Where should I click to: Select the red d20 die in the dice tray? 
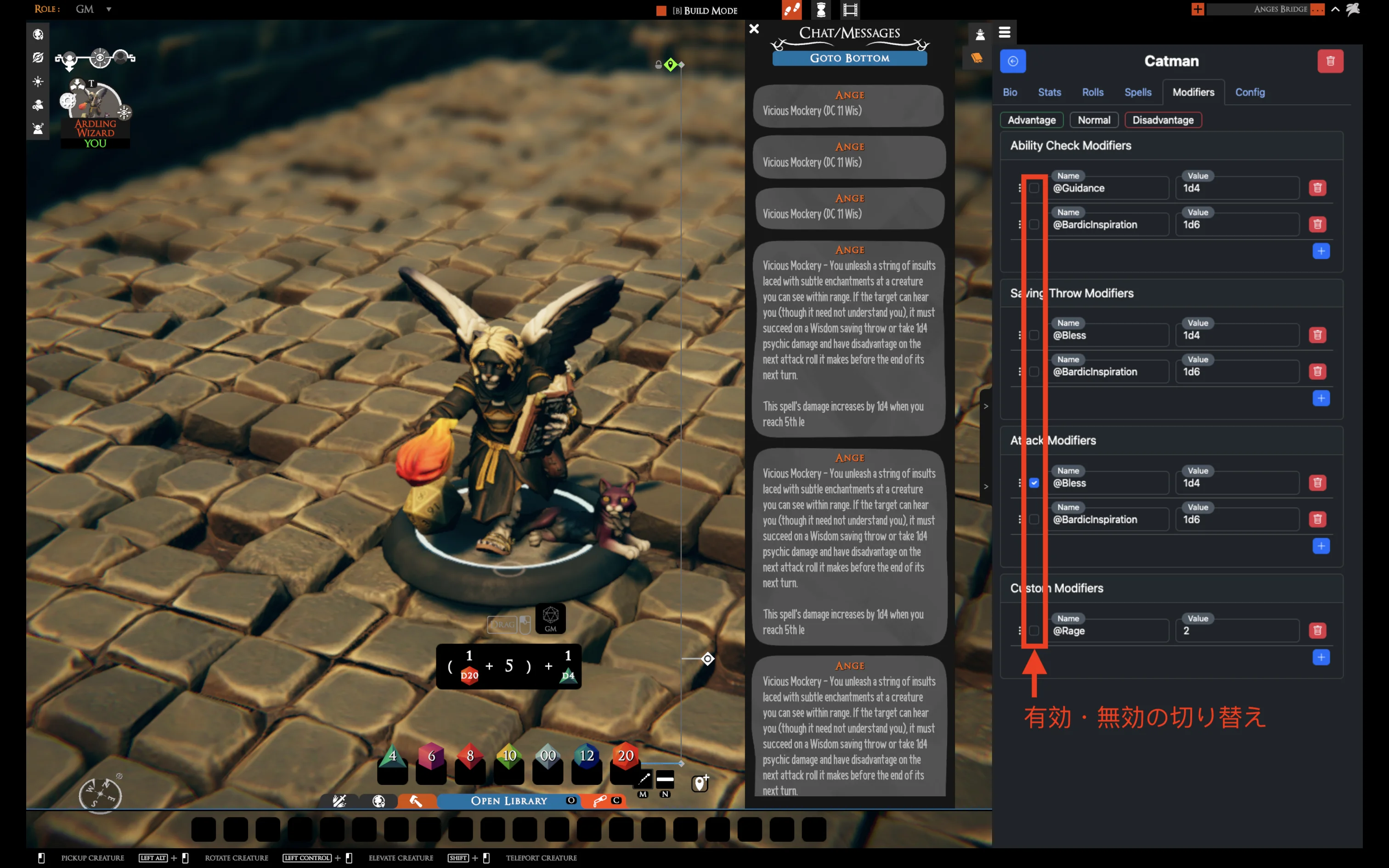[x=625, y=757]
